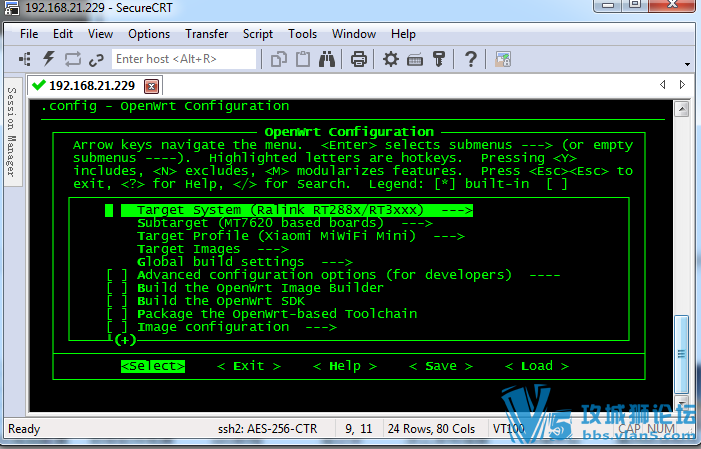Screen dimensions: 701x449
Task: Open Session Manager connect icon in toolbar
Action: 25,59
